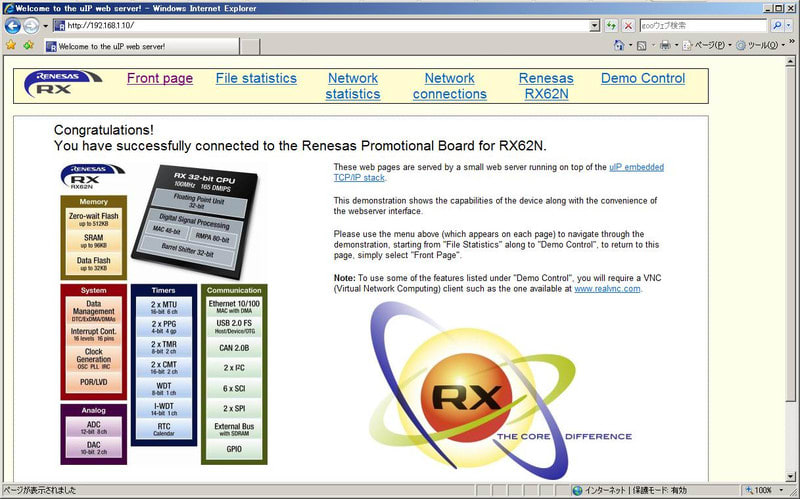
Task: Open the Network connections link
Action: (x=449, y=86)
